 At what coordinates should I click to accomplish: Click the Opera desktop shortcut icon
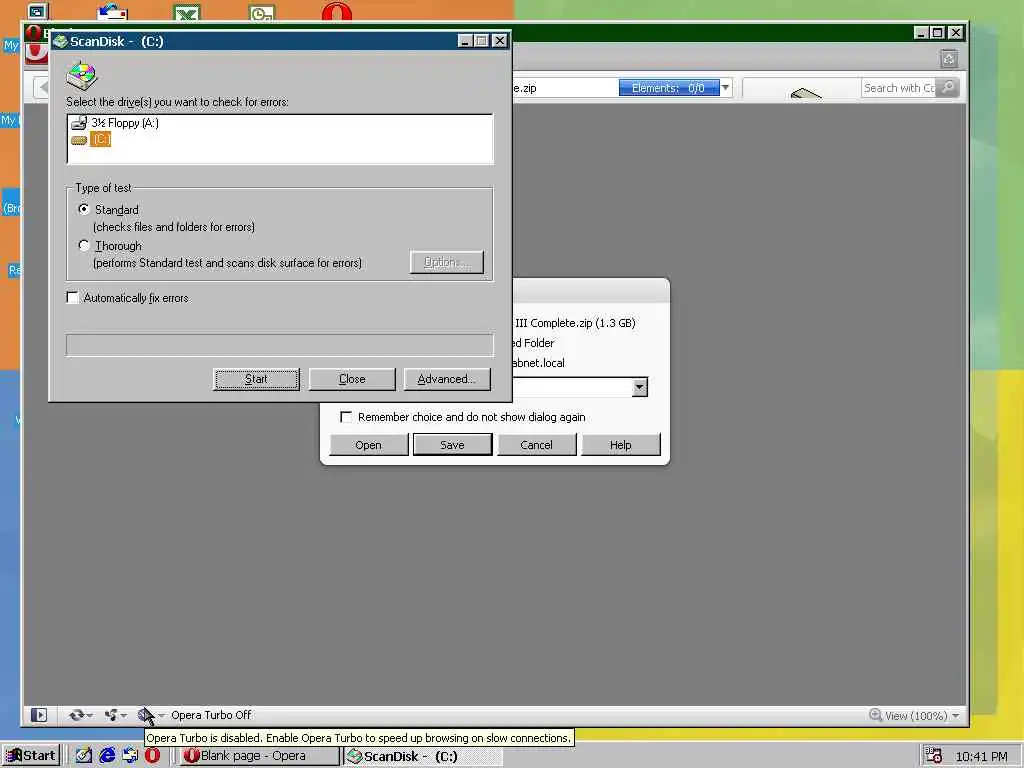point(337,10)
